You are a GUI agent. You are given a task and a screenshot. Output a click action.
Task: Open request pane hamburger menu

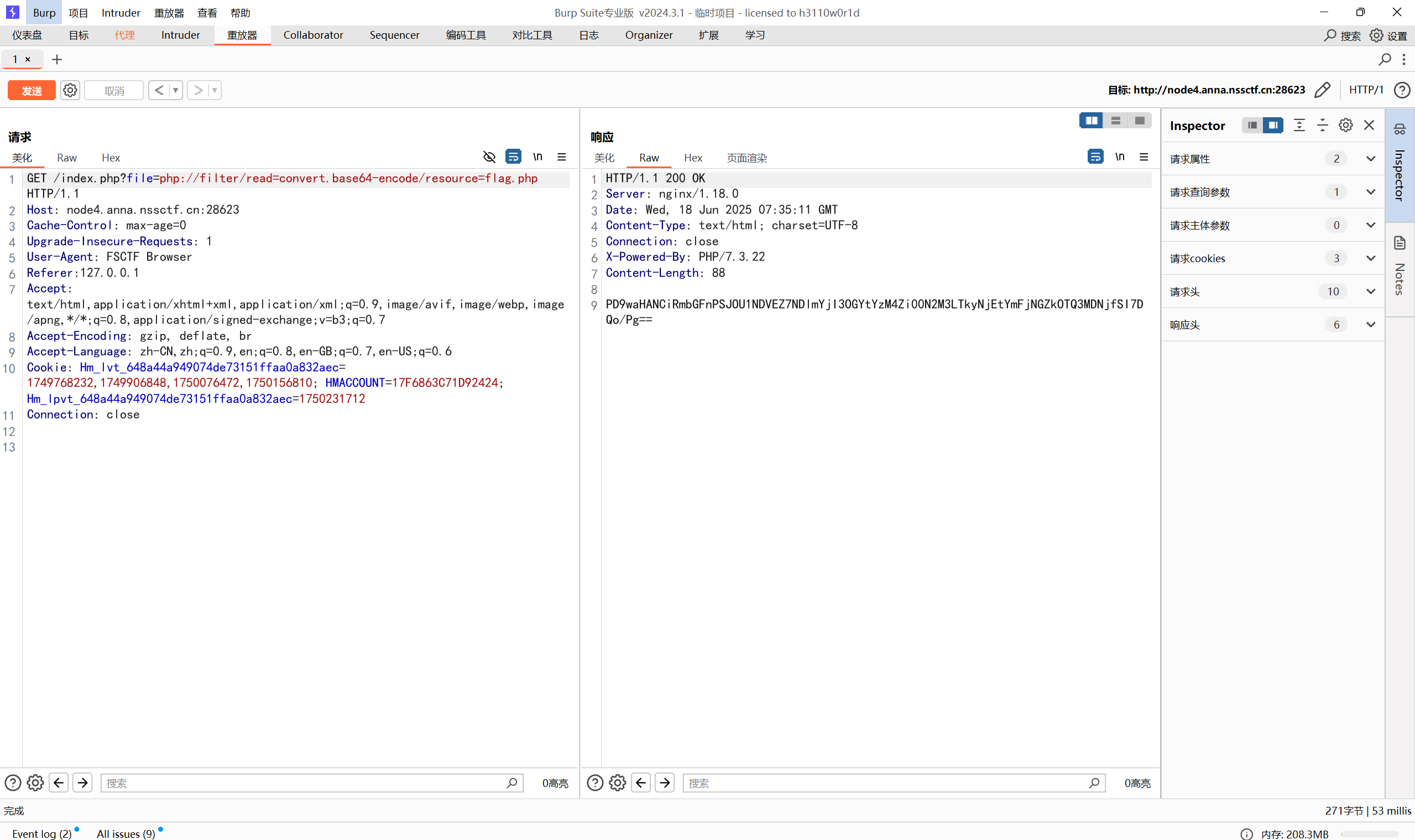[x=561, y=157]
